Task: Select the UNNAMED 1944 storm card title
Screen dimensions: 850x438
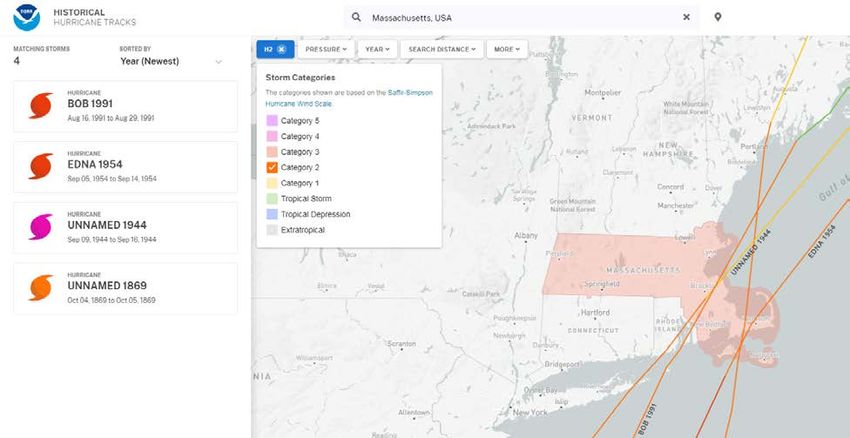Action: click(107, 225)
